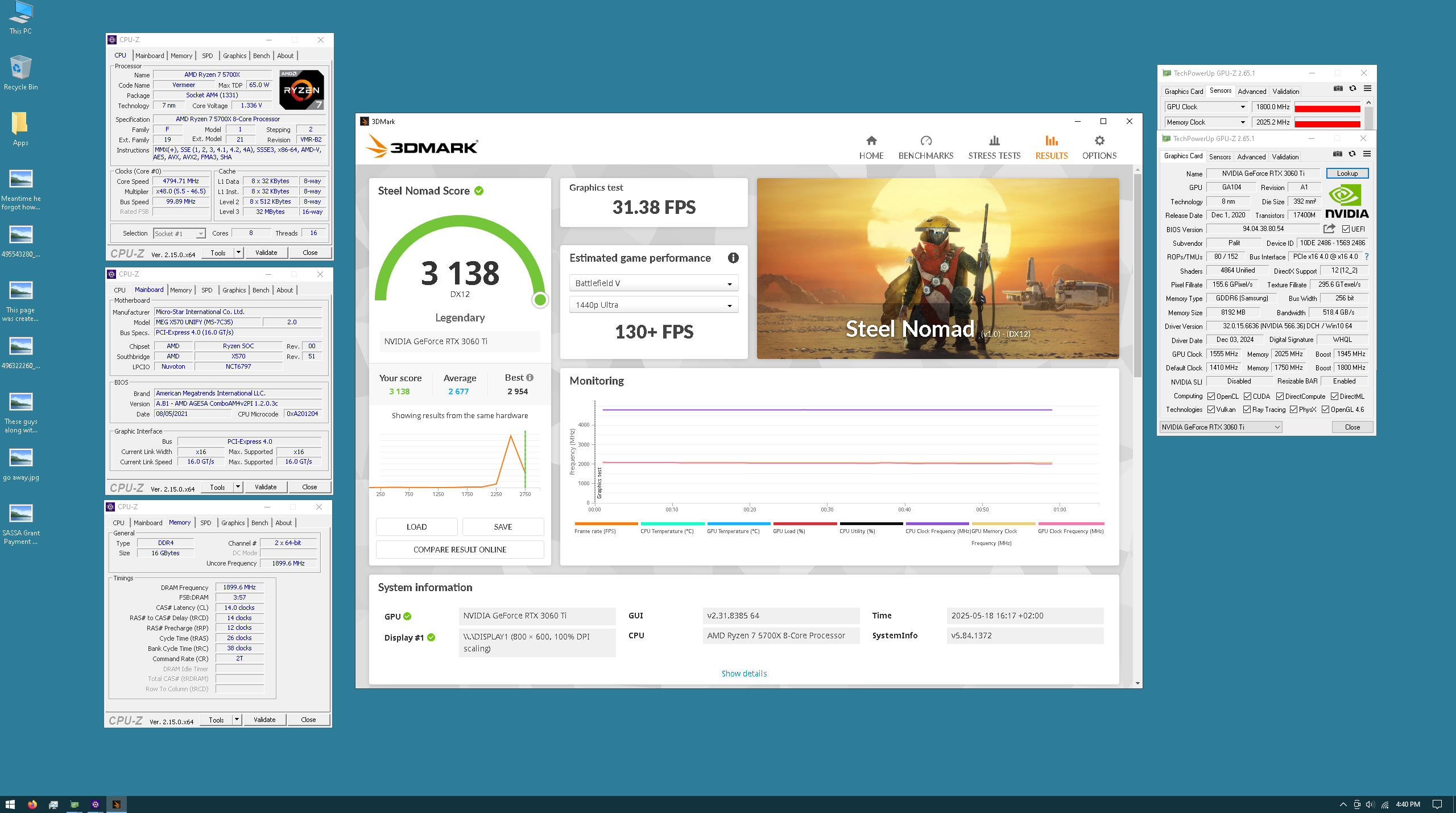Image resolution: width=1456 pixels, height=813 pixels.
Task: Toggle UEFI checkbox in GPU-Z
Action: click(x=1346, y=229)
